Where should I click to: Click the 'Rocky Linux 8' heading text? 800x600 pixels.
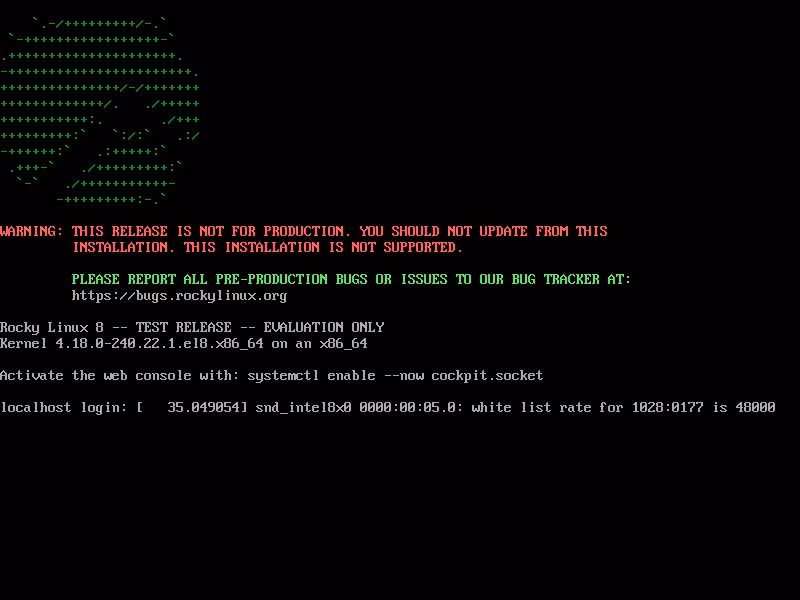click(52, 328)
